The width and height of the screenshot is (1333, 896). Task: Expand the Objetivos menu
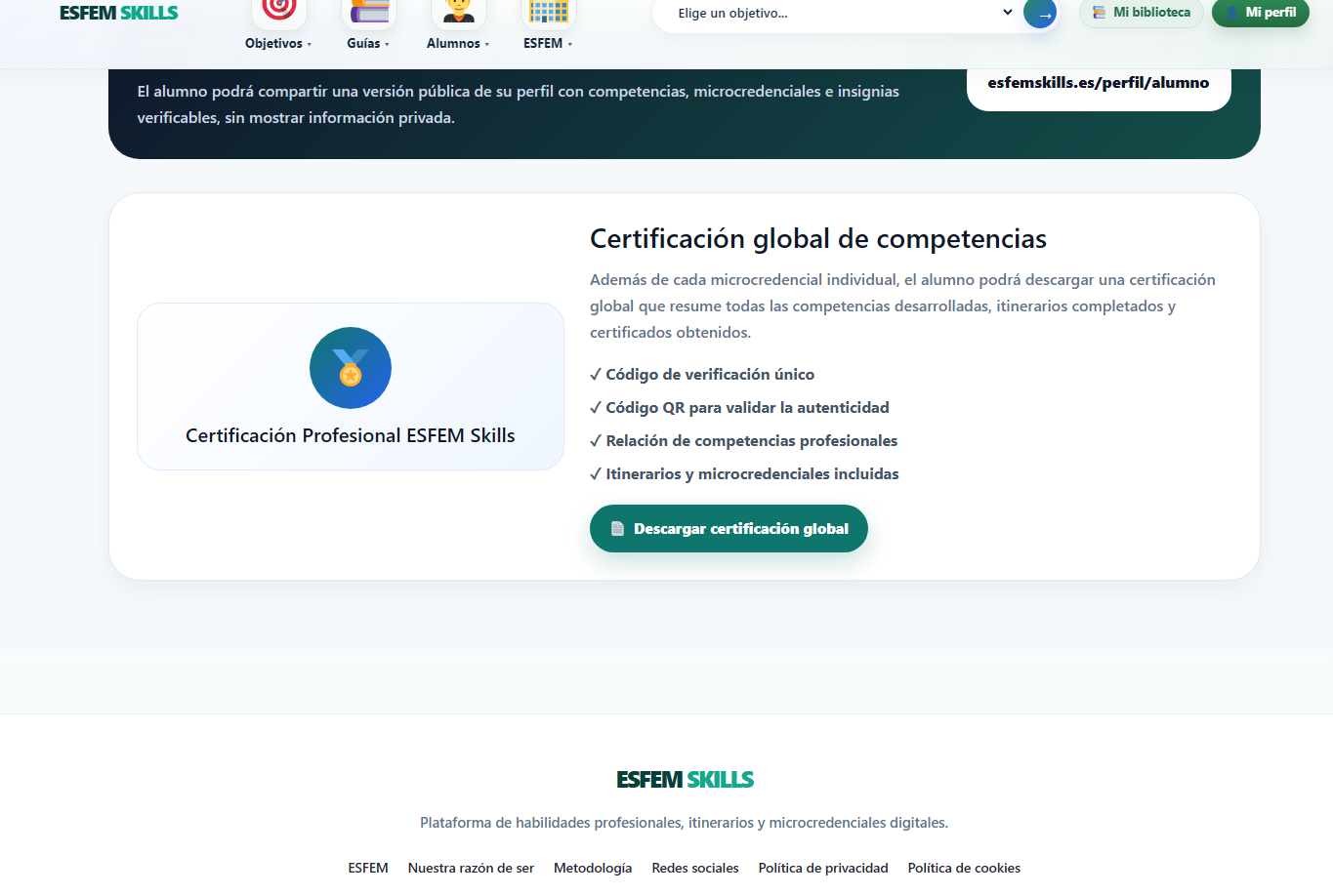278,44
